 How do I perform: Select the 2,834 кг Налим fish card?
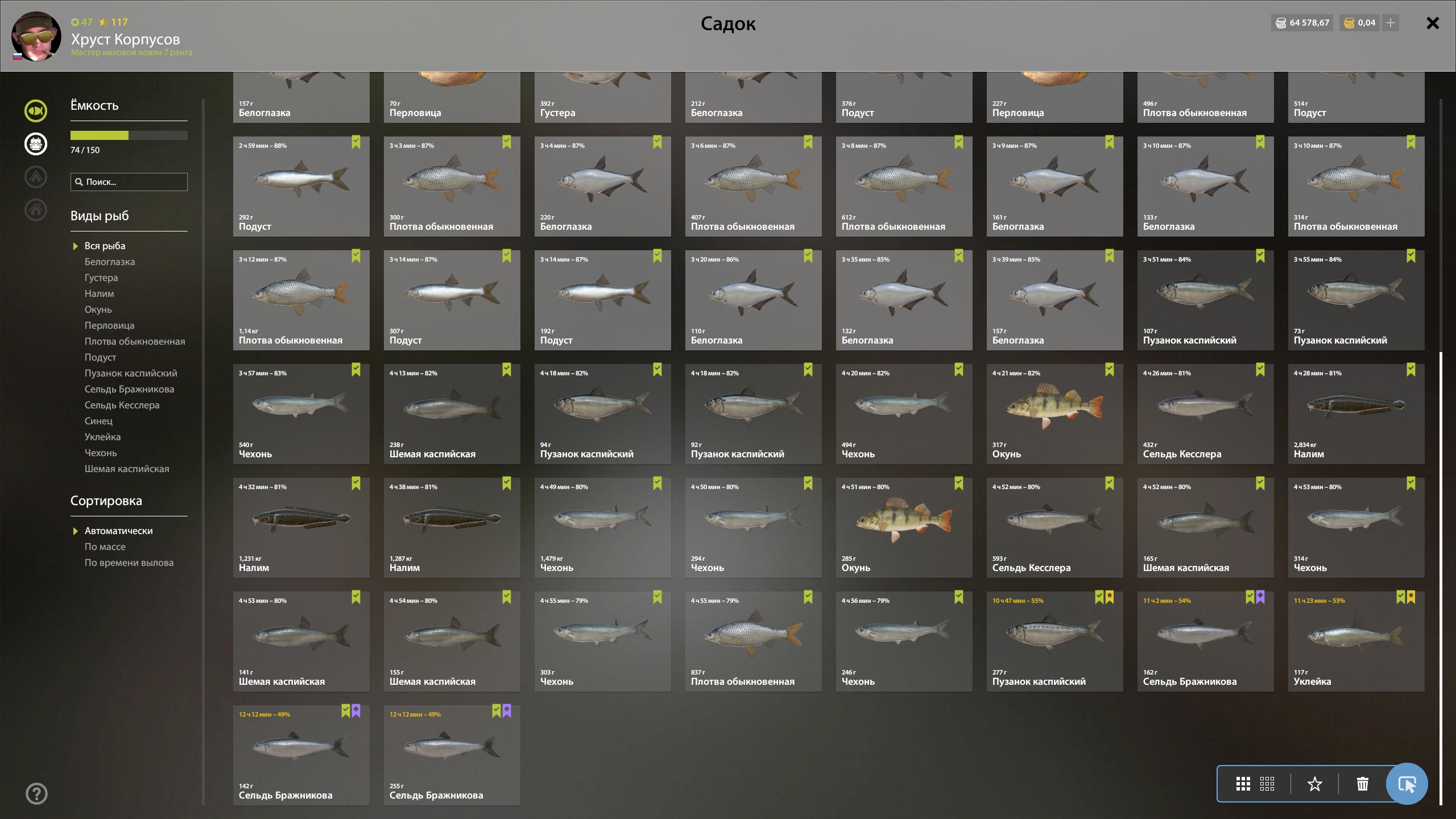[x=1356, y=413]
